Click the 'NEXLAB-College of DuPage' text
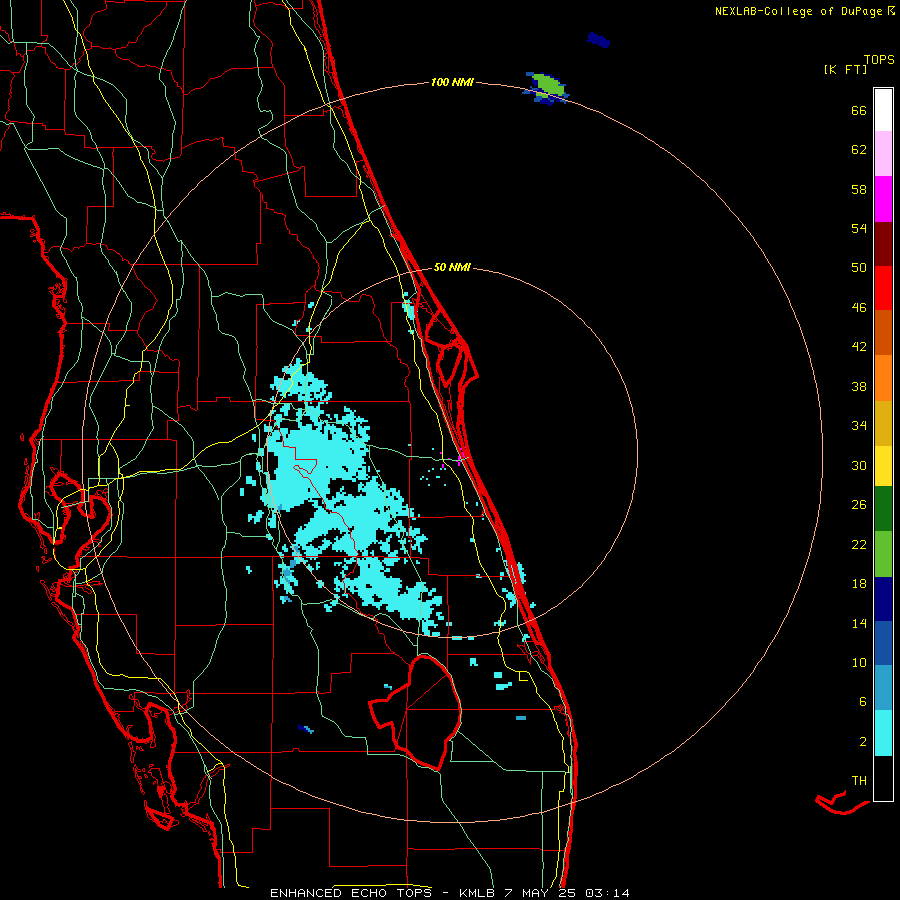The height and width of the screenshot is (900, 900). pyautogui.click(x=798, y=11)
